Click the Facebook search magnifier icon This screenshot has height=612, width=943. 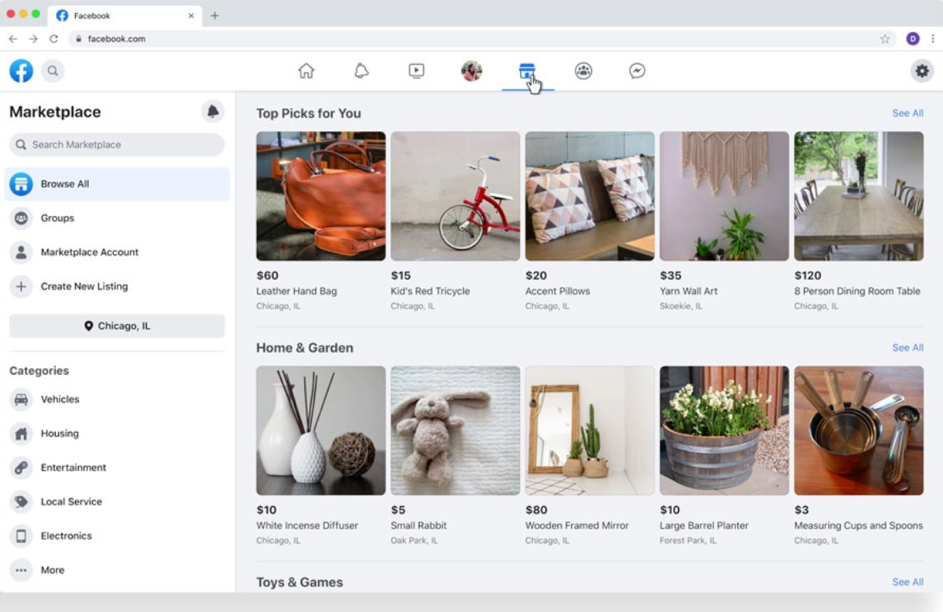point(53,71)
